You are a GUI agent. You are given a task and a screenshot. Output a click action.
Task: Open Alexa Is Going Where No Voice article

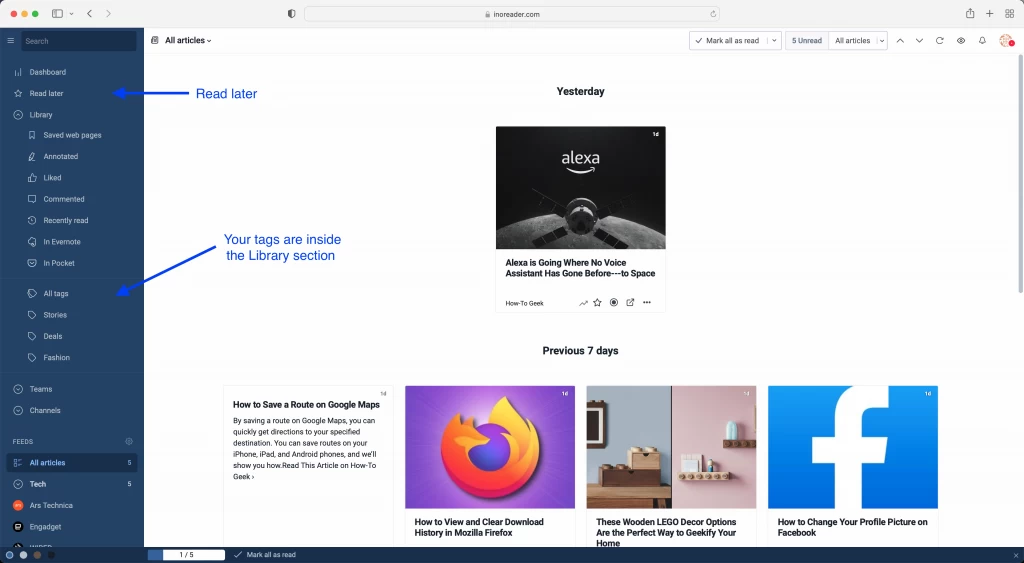(580, 268)
